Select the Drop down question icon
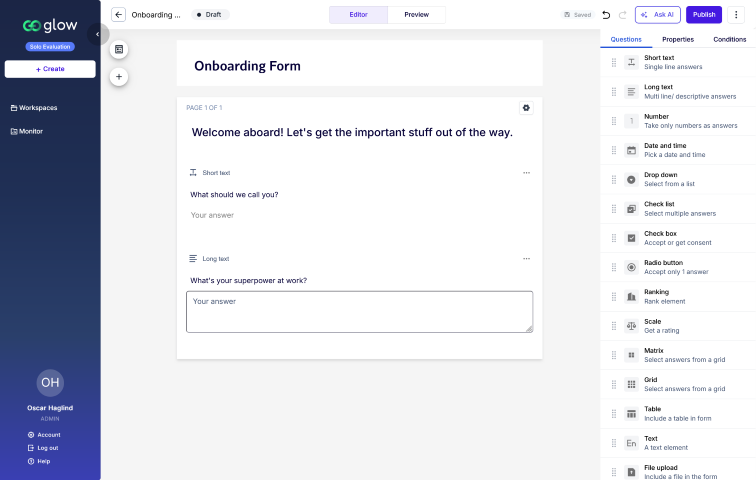Screen dimensions: 756x480 631,180
